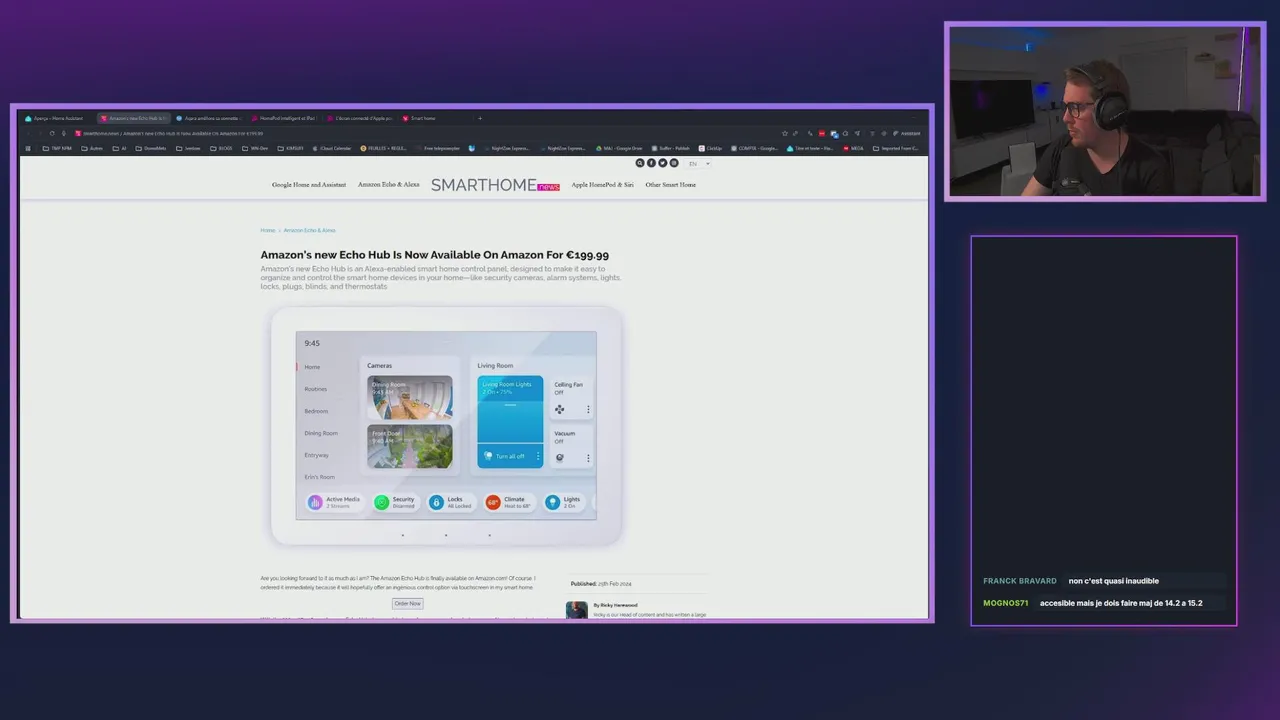This screenshot has height=720, width=1280.
Task: Open the site's Instagram icon
Action: pos(673,163)
